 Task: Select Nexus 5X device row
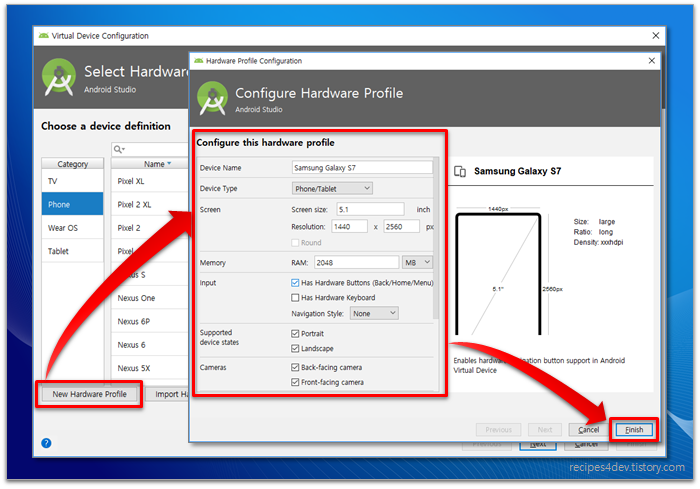[x=150, y=368]
